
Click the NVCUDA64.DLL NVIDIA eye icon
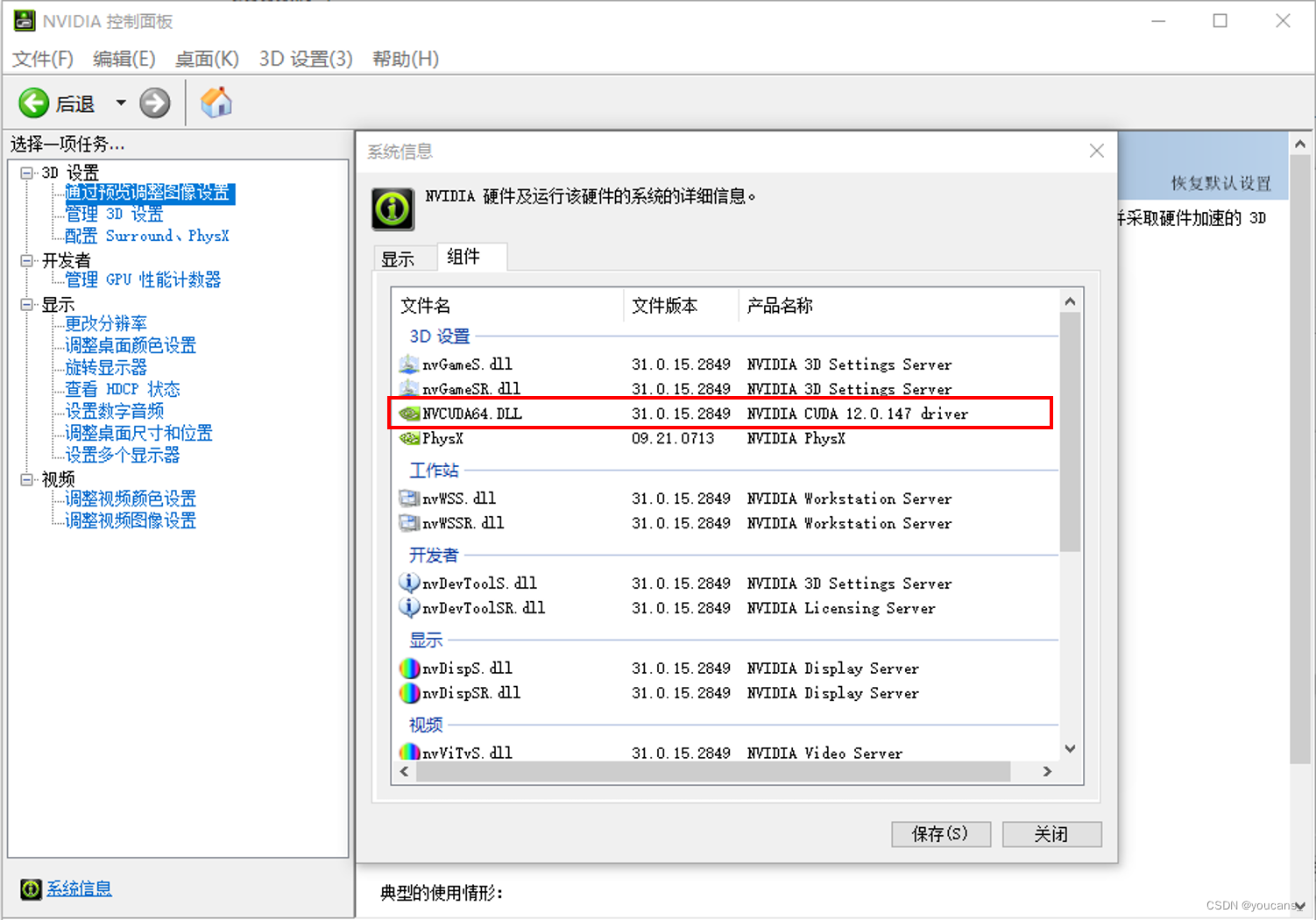409,414
